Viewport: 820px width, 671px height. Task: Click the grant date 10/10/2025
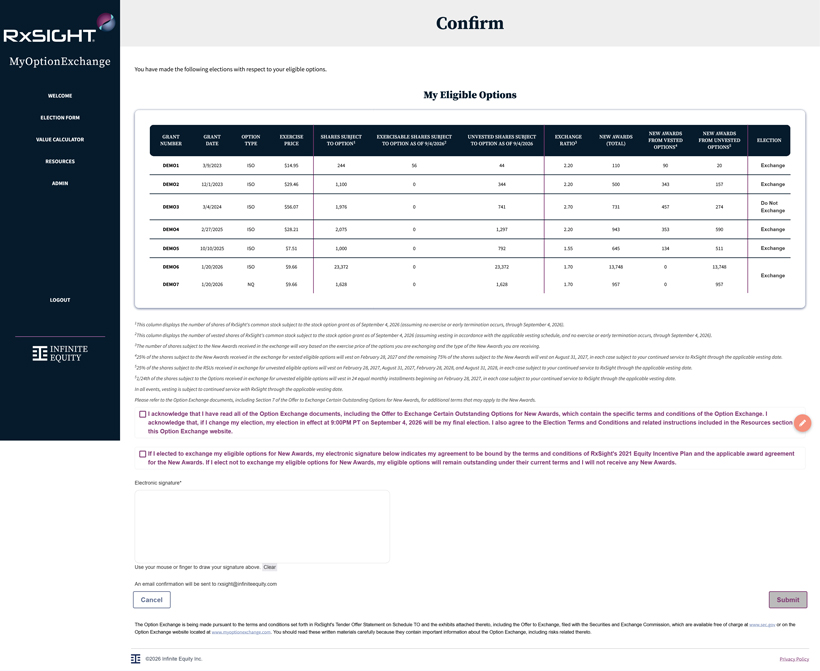coord(212,249)
